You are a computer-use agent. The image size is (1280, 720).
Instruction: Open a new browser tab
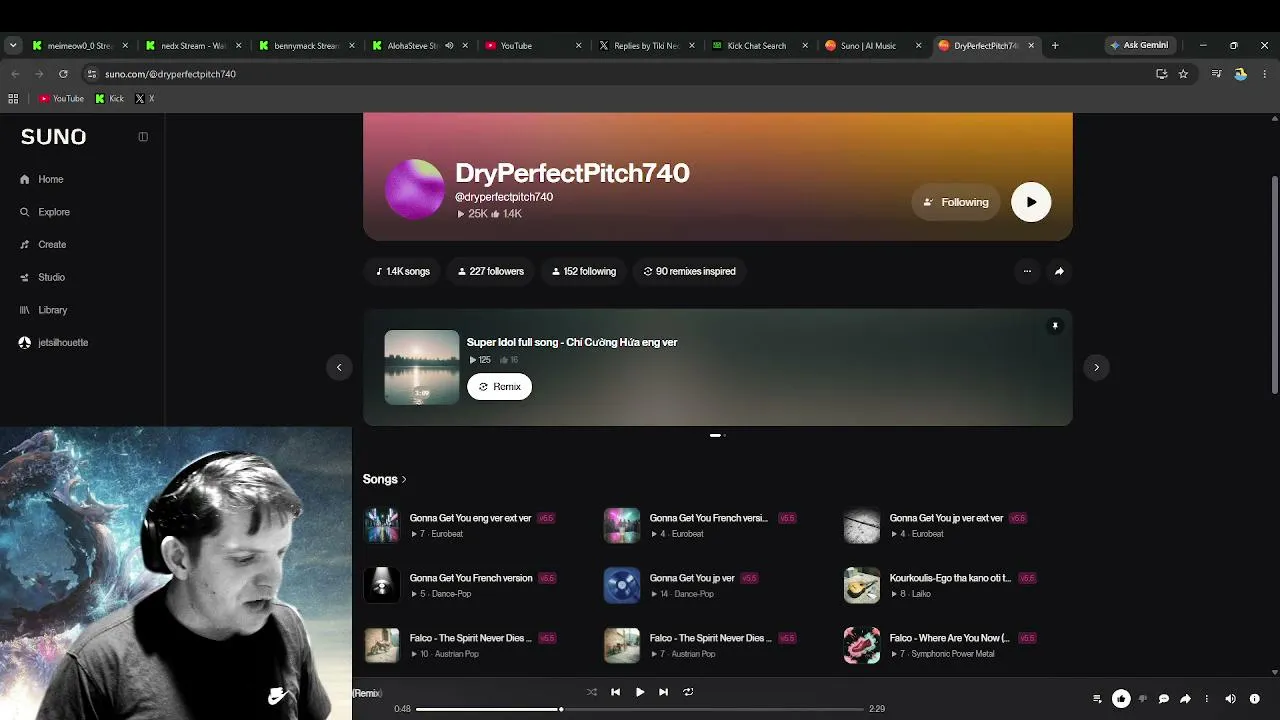1055,45
